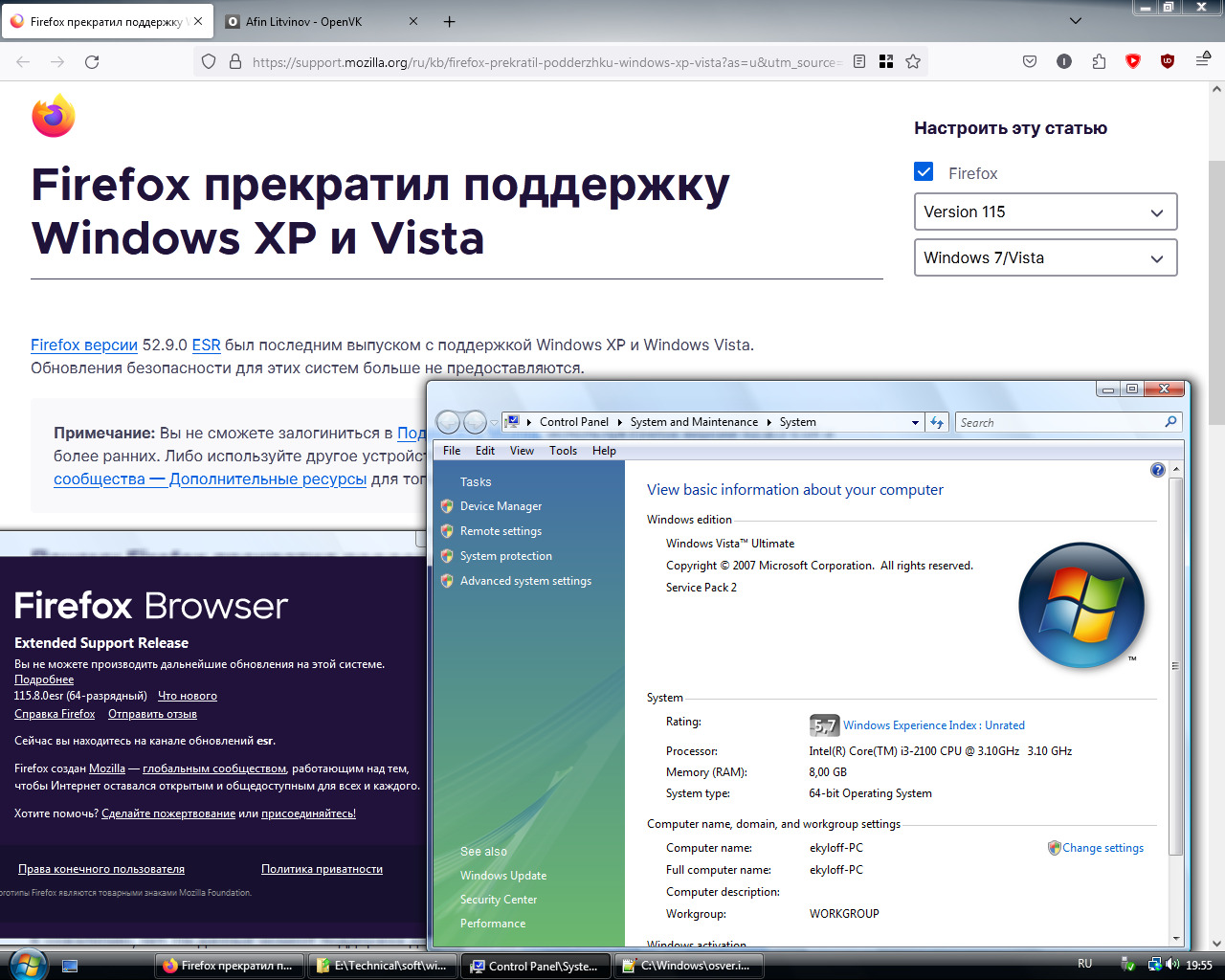Open the Firefox application menu

[x=1203, y=60]
